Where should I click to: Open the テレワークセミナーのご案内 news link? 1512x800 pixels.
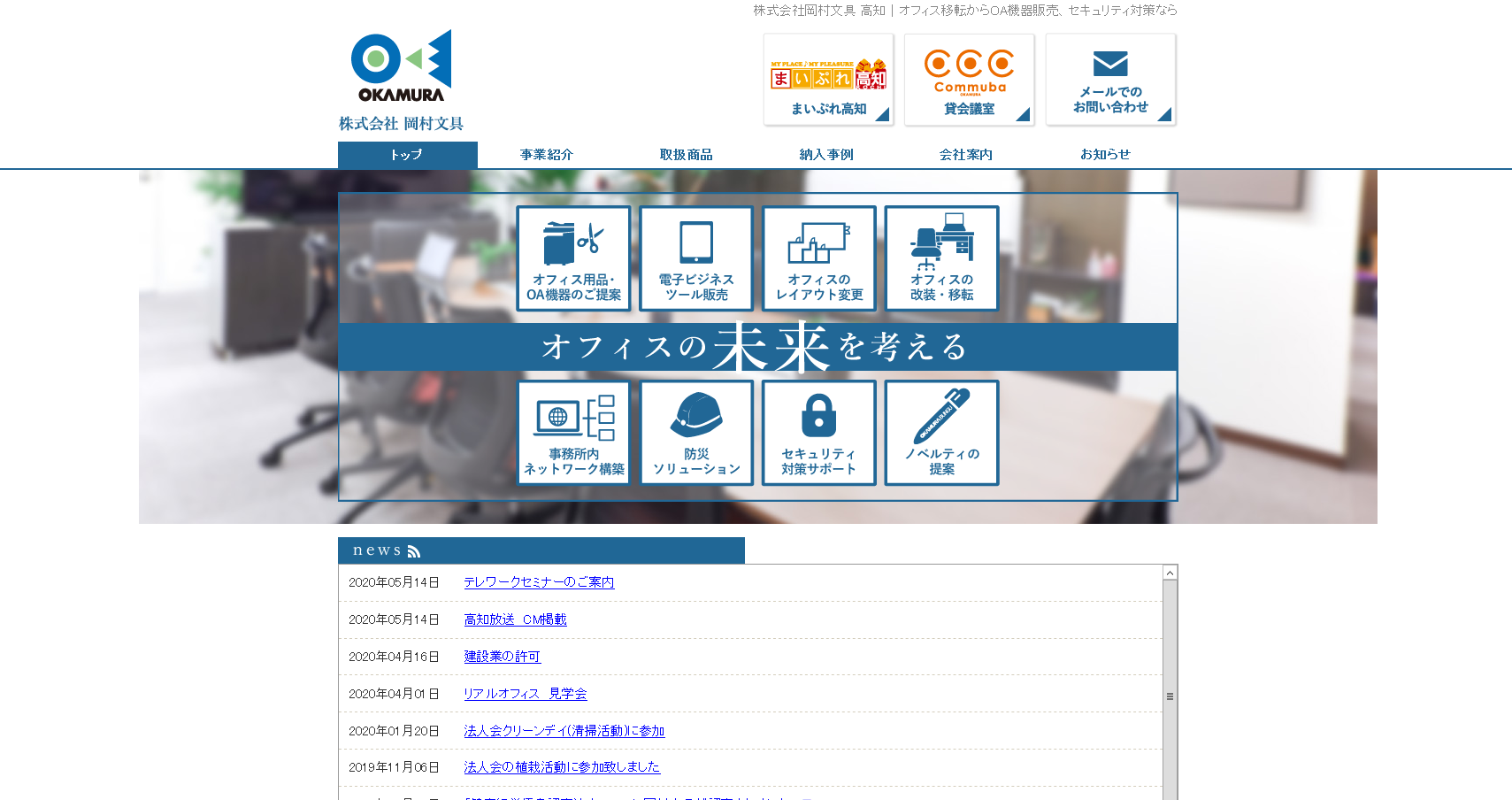[539, 582]
